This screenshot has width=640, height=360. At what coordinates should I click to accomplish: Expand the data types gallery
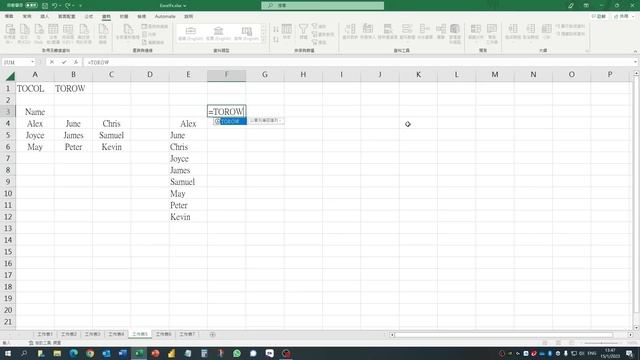click(x=263, y=40)
